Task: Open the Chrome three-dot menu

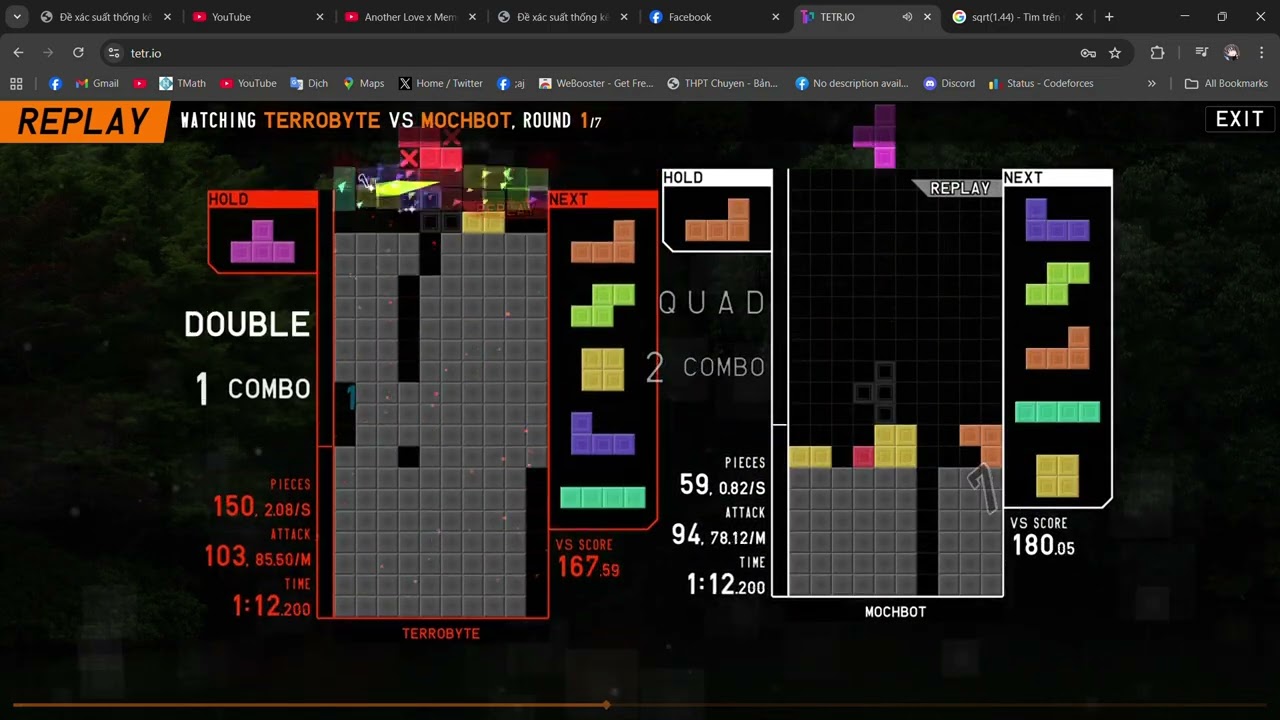Action: [x=1261, y=53]
